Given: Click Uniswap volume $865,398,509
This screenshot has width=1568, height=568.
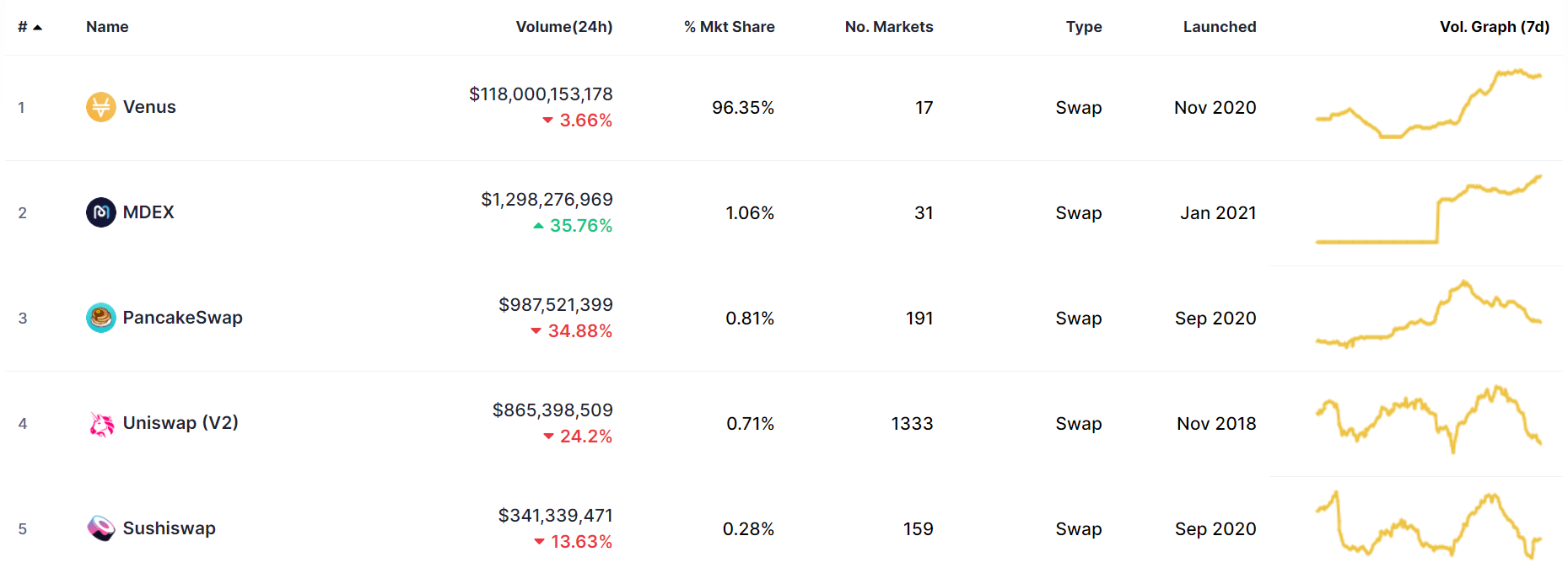Looking at the screenshot, I should point(552,410).
